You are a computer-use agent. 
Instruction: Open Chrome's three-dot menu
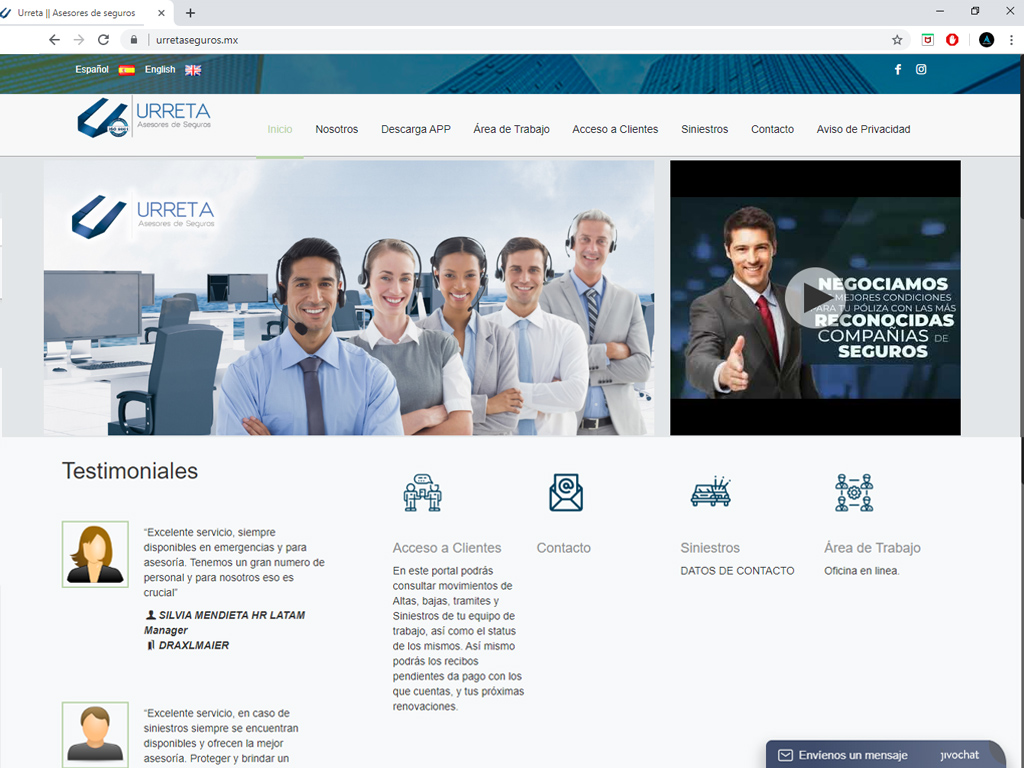point(1011,40)
